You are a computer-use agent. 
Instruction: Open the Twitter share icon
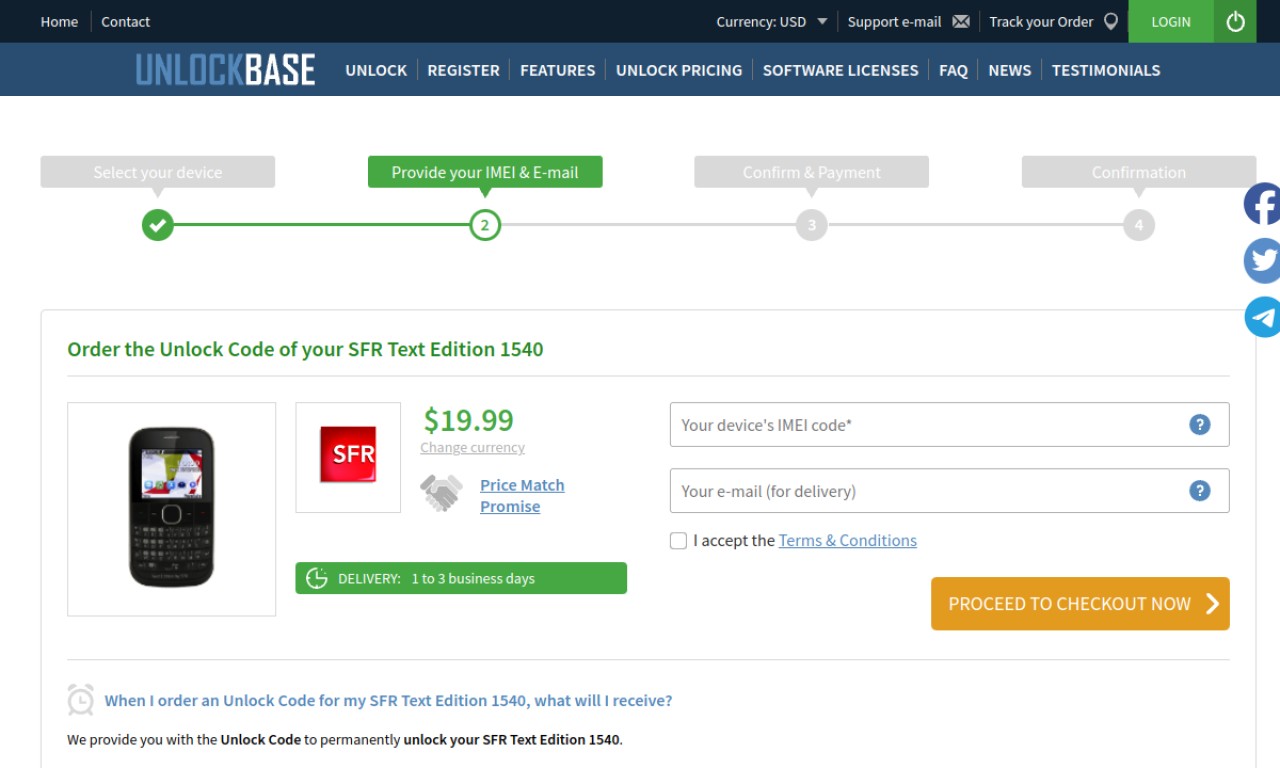click(x=1262, y=261)
